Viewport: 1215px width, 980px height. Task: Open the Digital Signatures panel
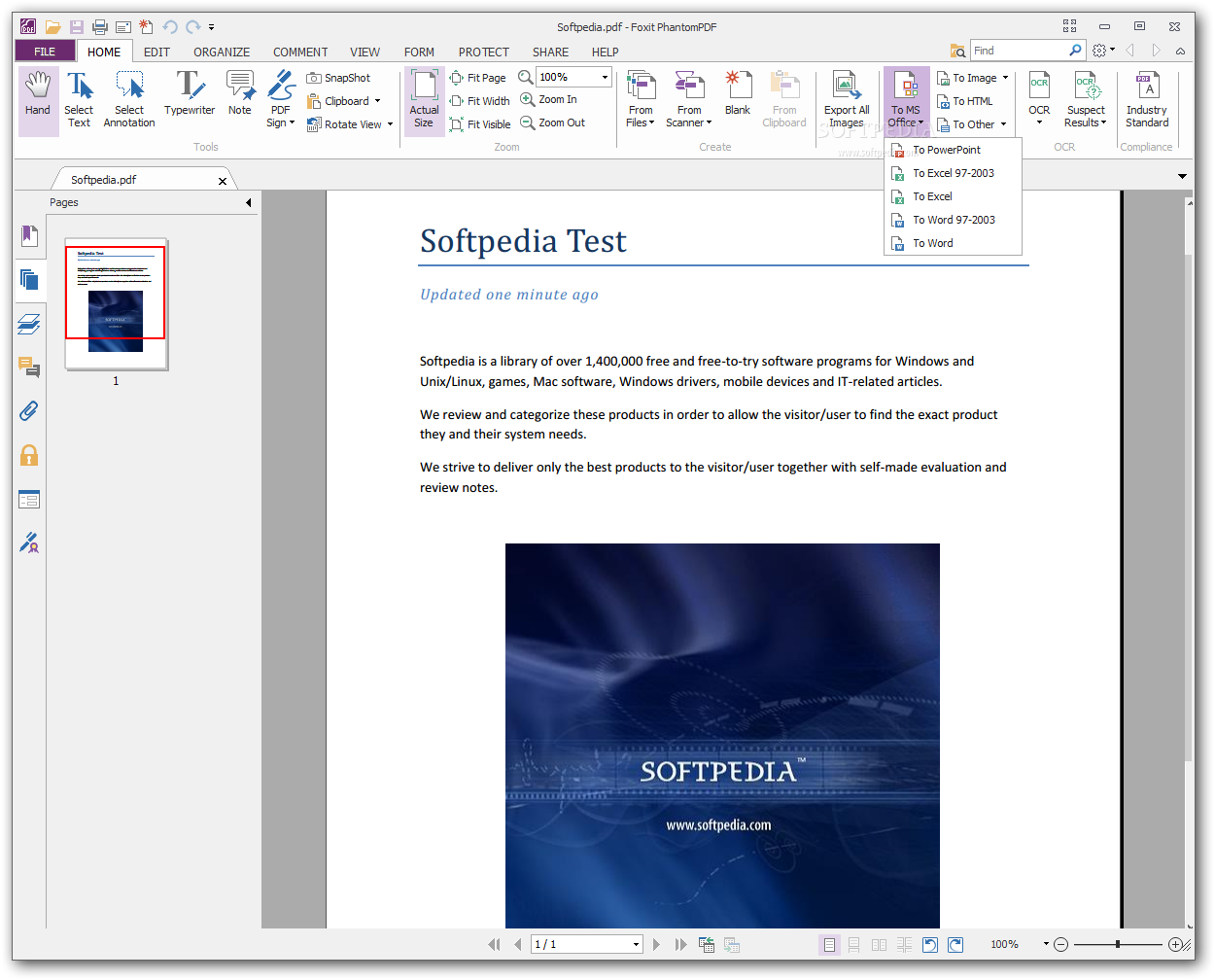coord(29,542)
